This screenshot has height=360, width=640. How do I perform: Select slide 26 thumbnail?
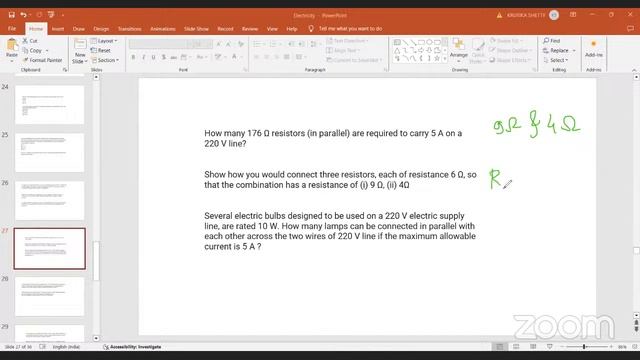pos(49,201)
